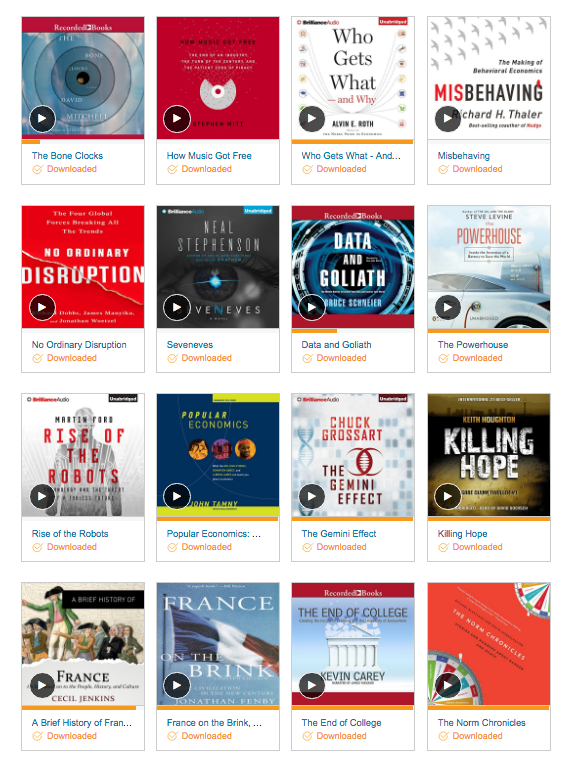Viewport: 561px width, 764px height.
Task: Play Rise of the Robots audiobook
Action: (x=42, y=497)
